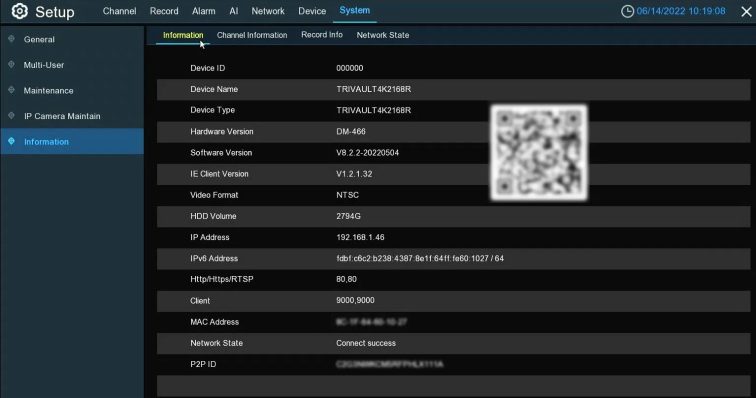Close the Setup window with X
756x398 pixels.
pos(746,12)
